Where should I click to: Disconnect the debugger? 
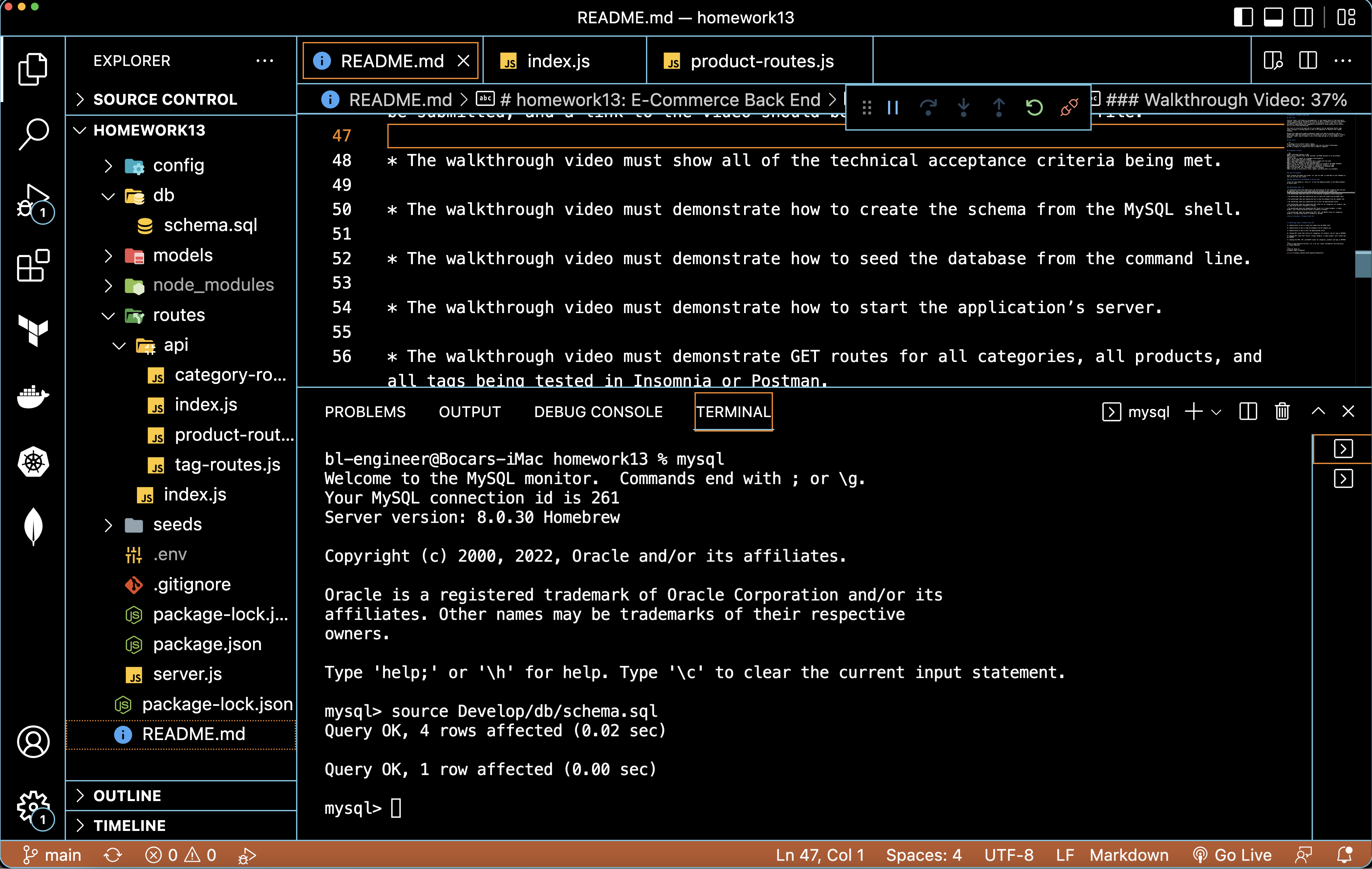click(1069, 107)
